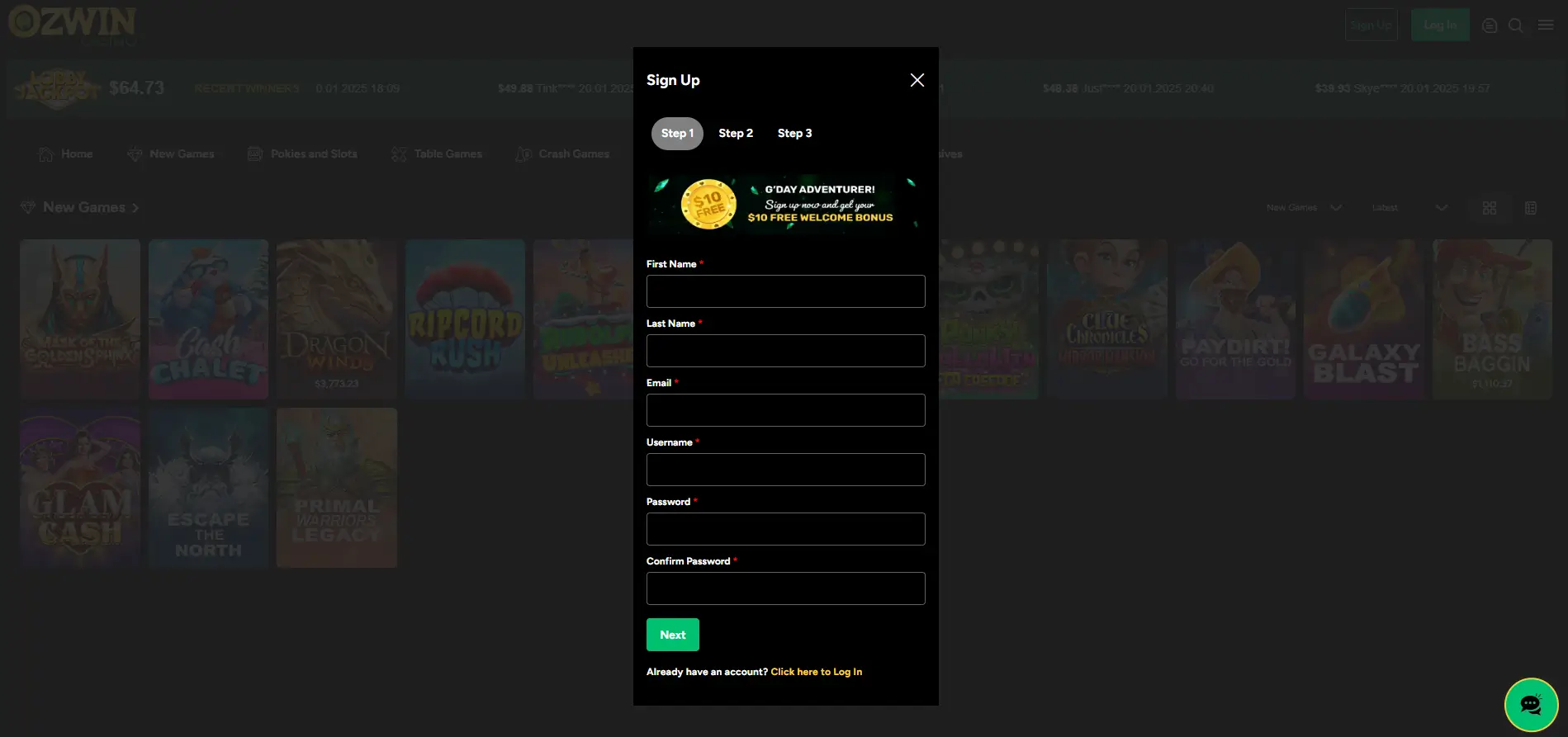Click the green Next button
Image resolution: width=1568 pixels, height=737 pixels.
click(673, 635)
